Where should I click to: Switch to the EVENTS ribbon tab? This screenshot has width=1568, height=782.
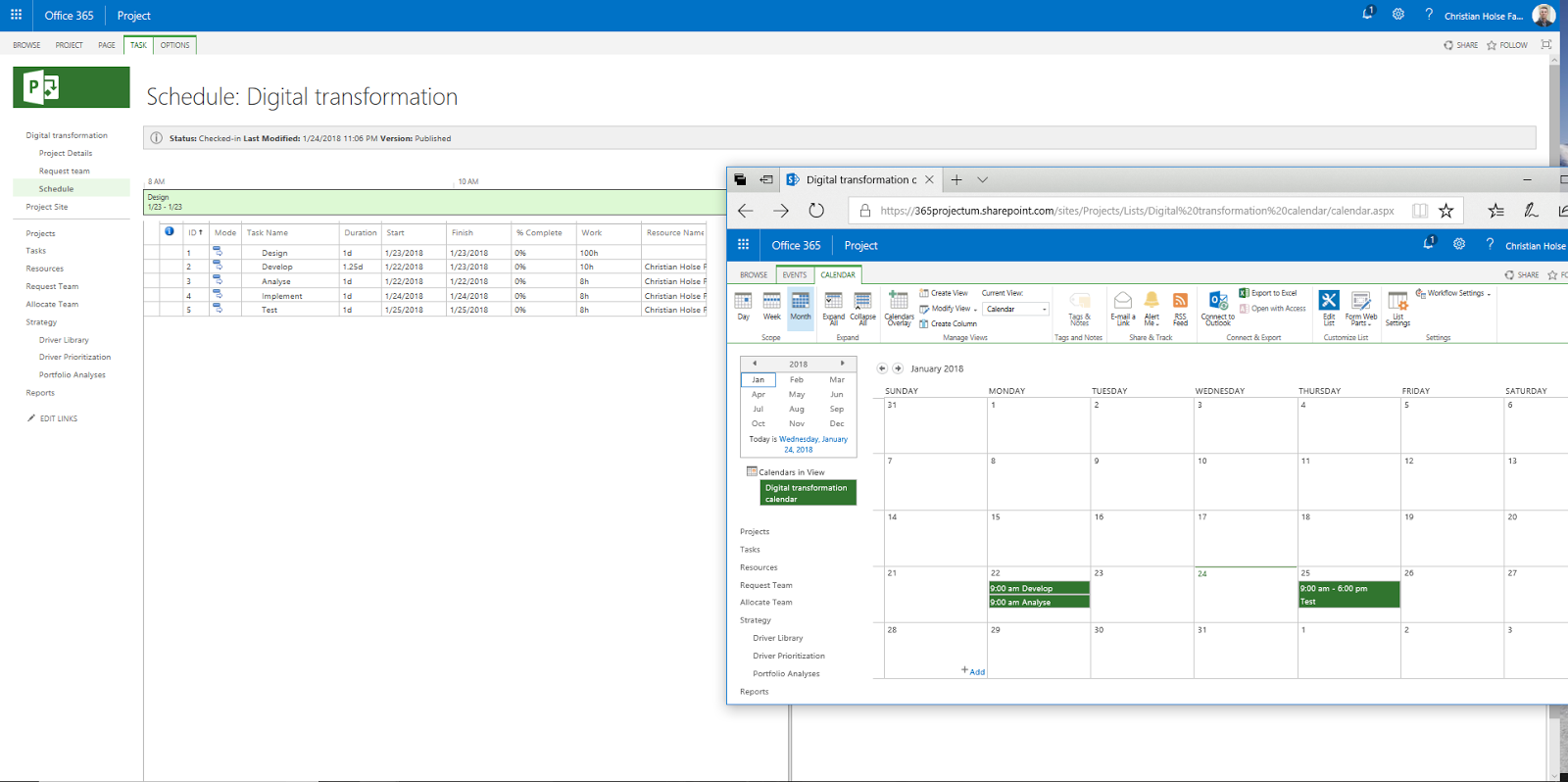tap(795, 275)
